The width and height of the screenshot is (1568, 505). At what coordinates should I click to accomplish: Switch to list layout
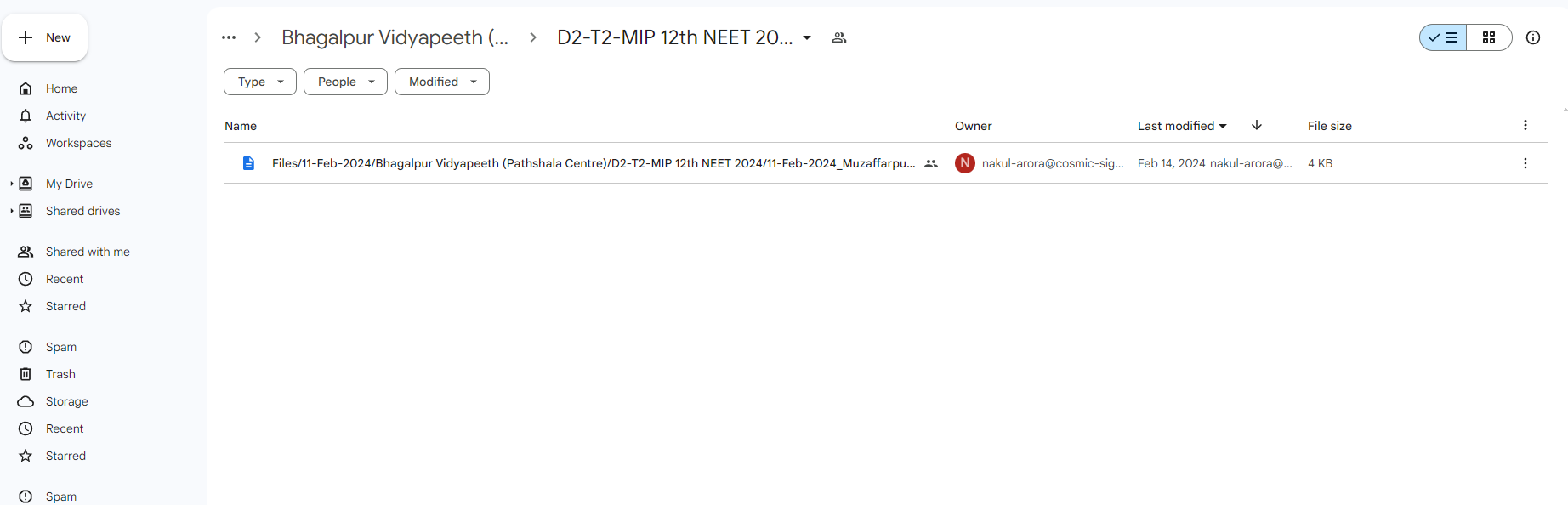click(1443, 37)
